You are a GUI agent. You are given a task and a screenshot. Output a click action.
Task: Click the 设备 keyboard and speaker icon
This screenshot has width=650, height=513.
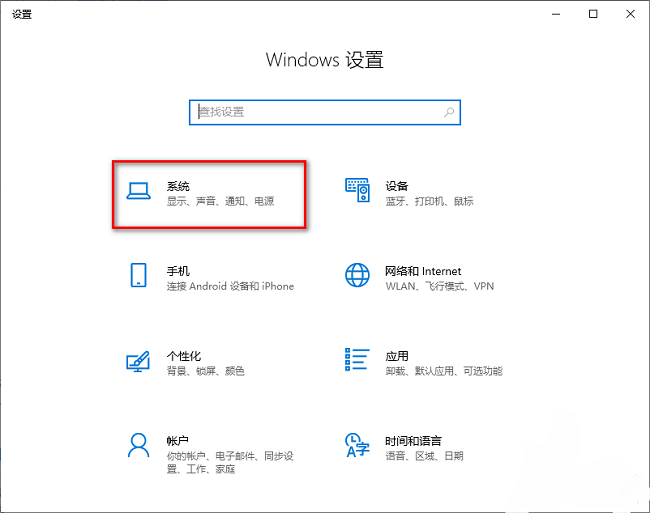tap(357, 190)
